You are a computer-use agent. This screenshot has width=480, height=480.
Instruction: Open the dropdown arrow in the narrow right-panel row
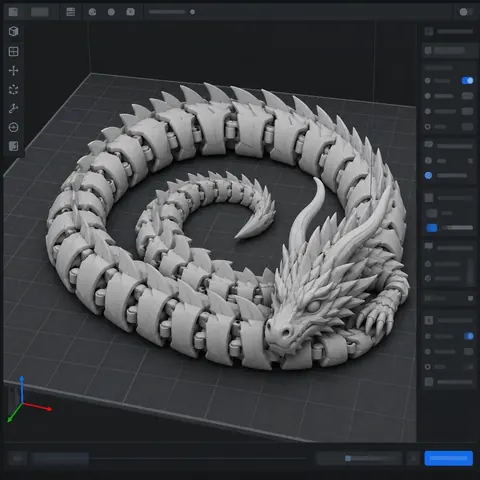tap(470, 298)
